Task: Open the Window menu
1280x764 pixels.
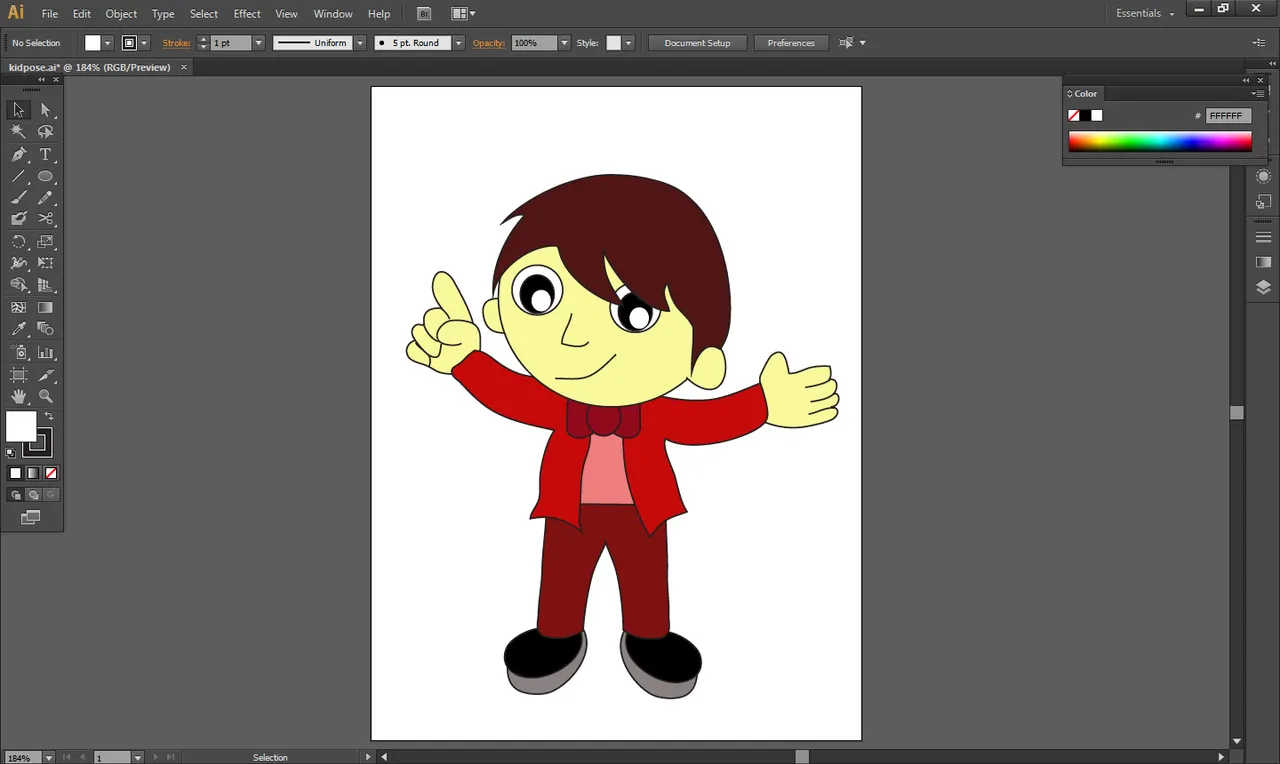Action: tap(333, 14)
